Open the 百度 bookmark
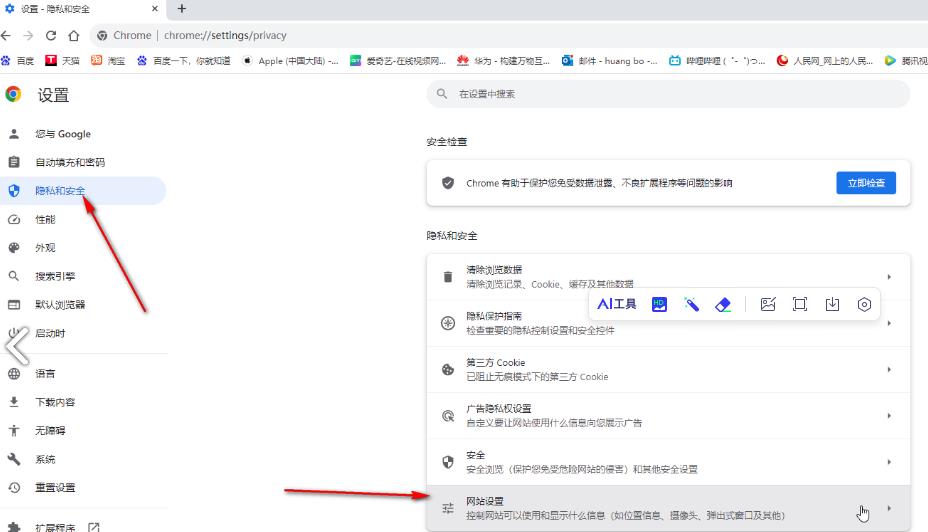Screen dimensions: 928x532 coord(18,60)
